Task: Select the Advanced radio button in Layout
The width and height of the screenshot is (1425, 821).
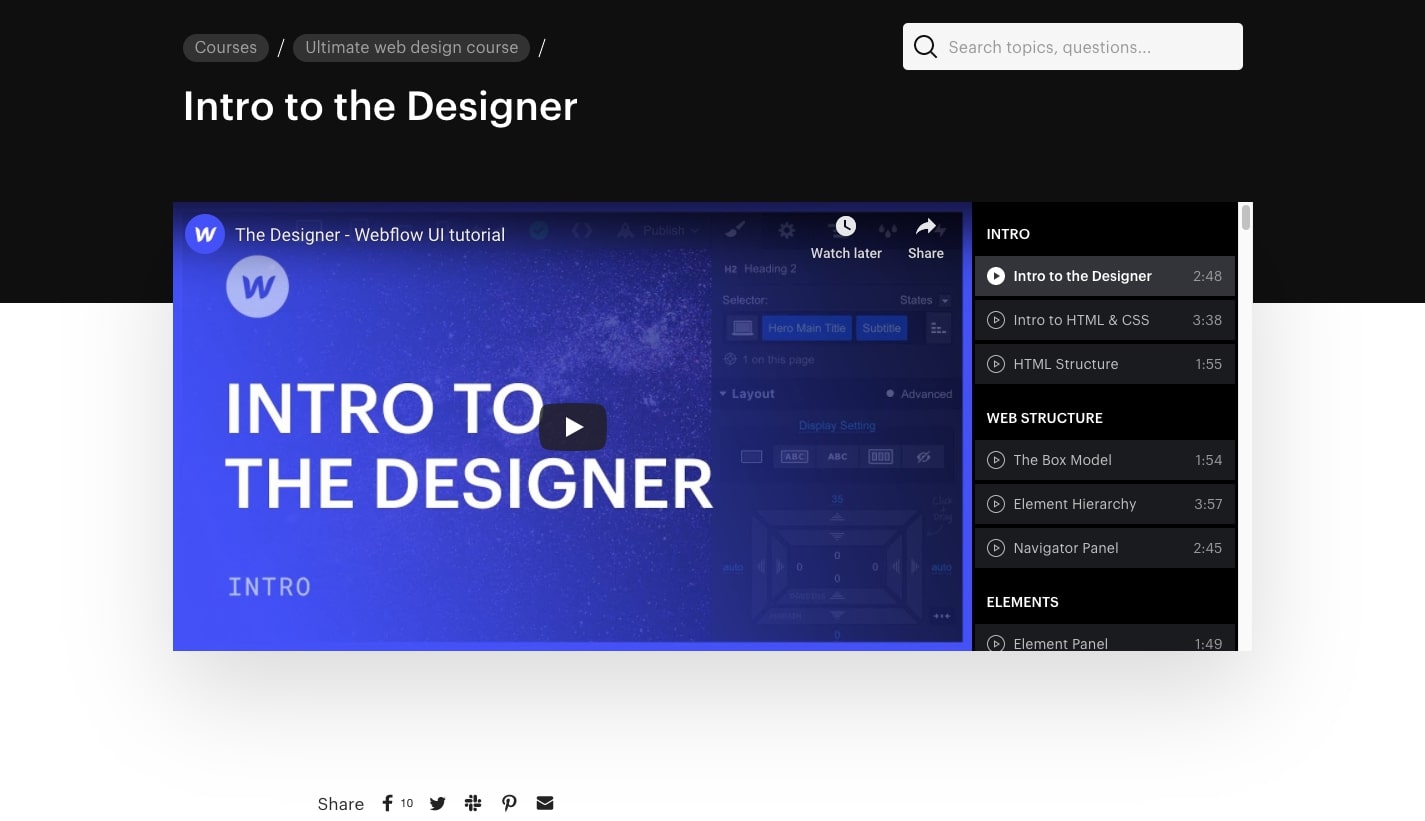Action: (890, 393)
